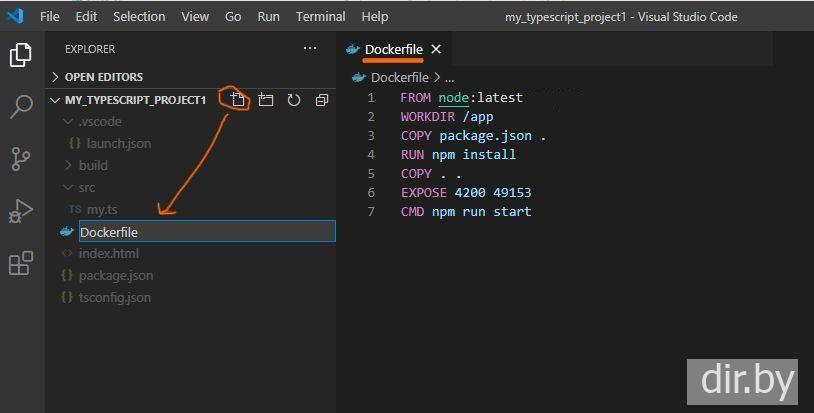Click the New Folder icon in Explorer
This screenshot has width=814, height=413.
point(266,100)
